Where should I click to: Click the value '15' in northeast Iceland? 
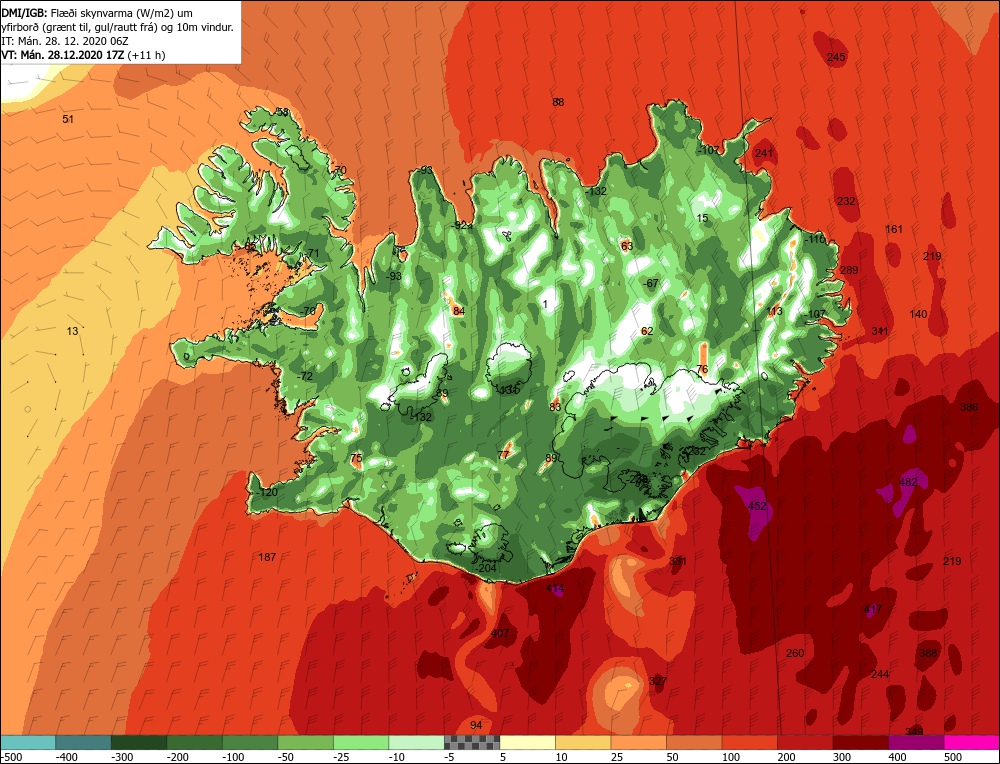point(702,218)
